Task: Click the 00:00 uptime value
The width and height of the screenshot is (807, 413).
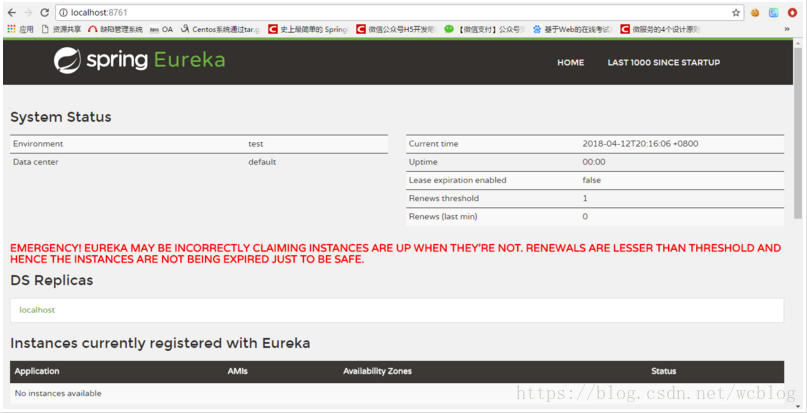Action: tap(594, 162)
